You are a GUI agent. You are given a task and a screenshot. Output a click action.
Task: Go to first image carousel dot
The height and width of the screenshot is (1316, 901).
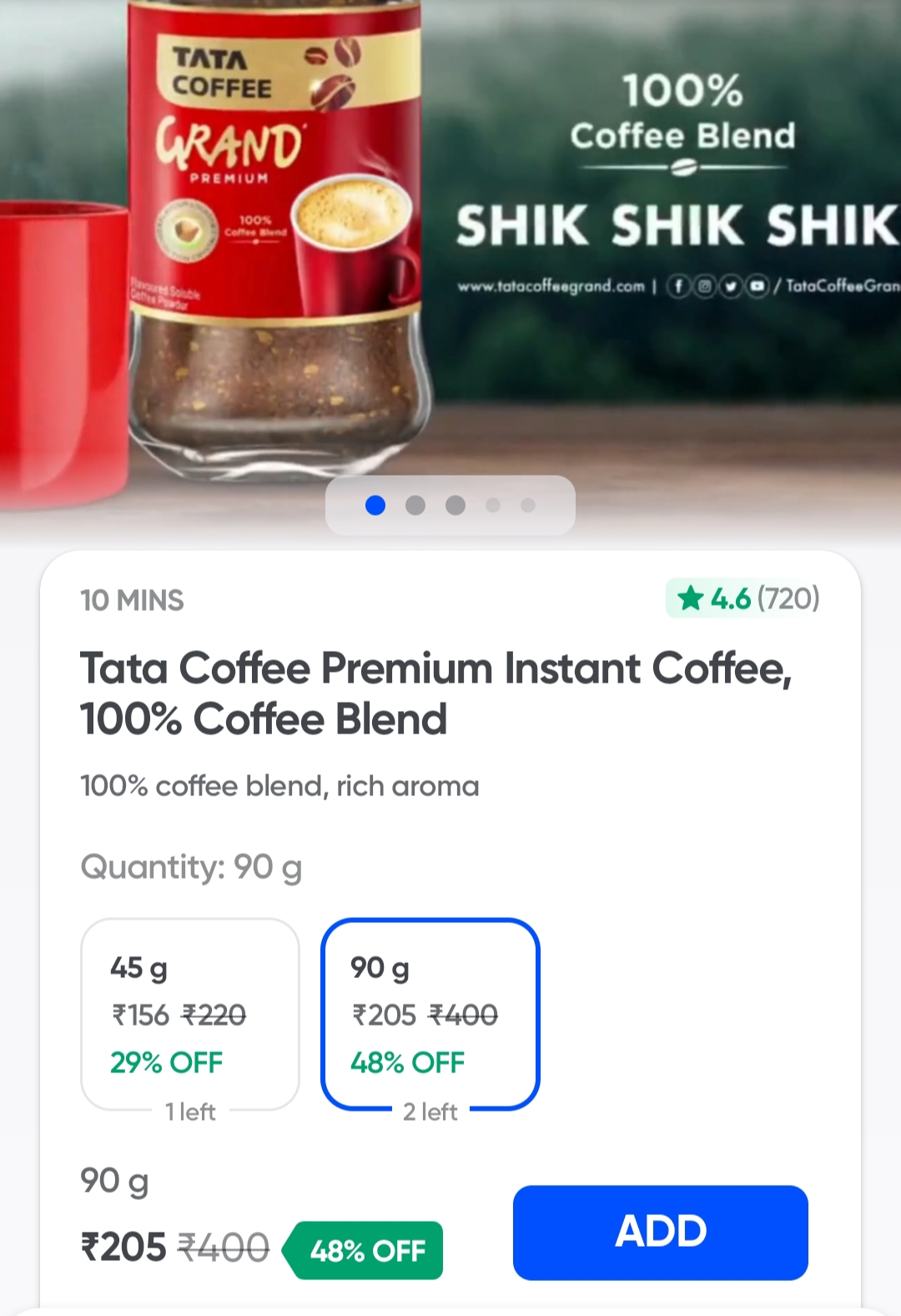click(375, 505)
